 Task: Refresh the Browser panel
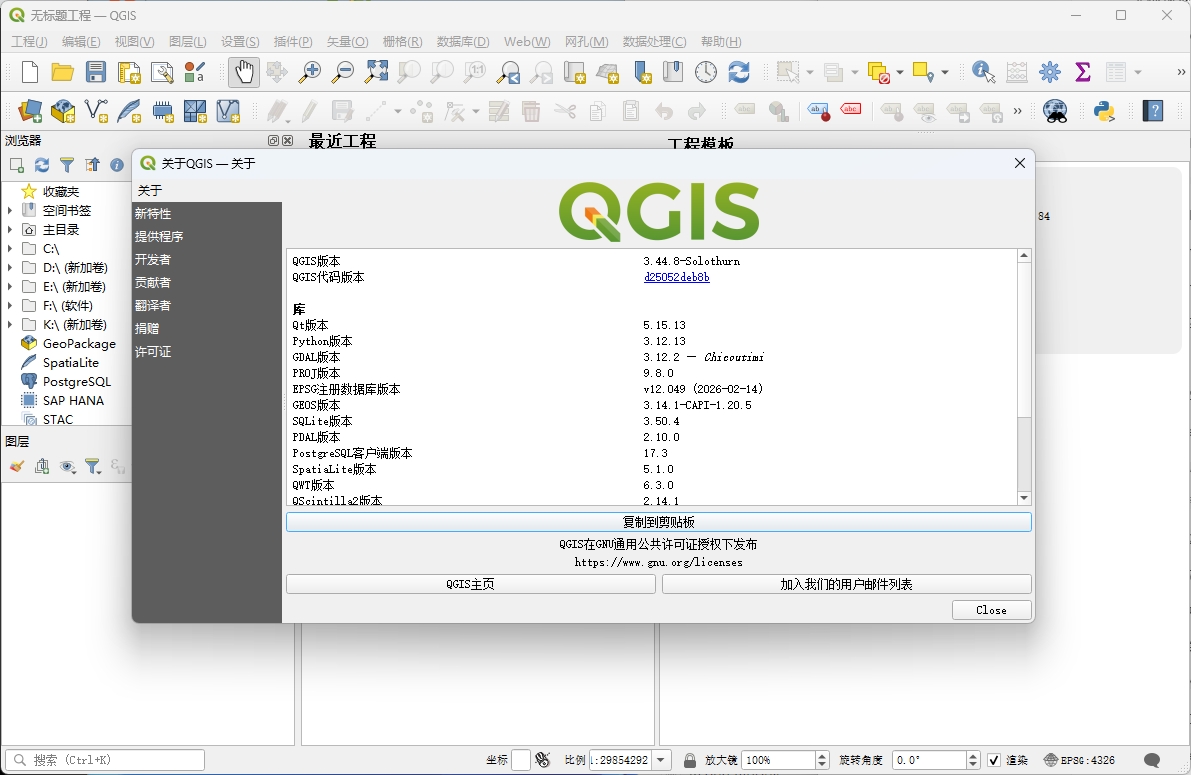(x=42, y=165)
